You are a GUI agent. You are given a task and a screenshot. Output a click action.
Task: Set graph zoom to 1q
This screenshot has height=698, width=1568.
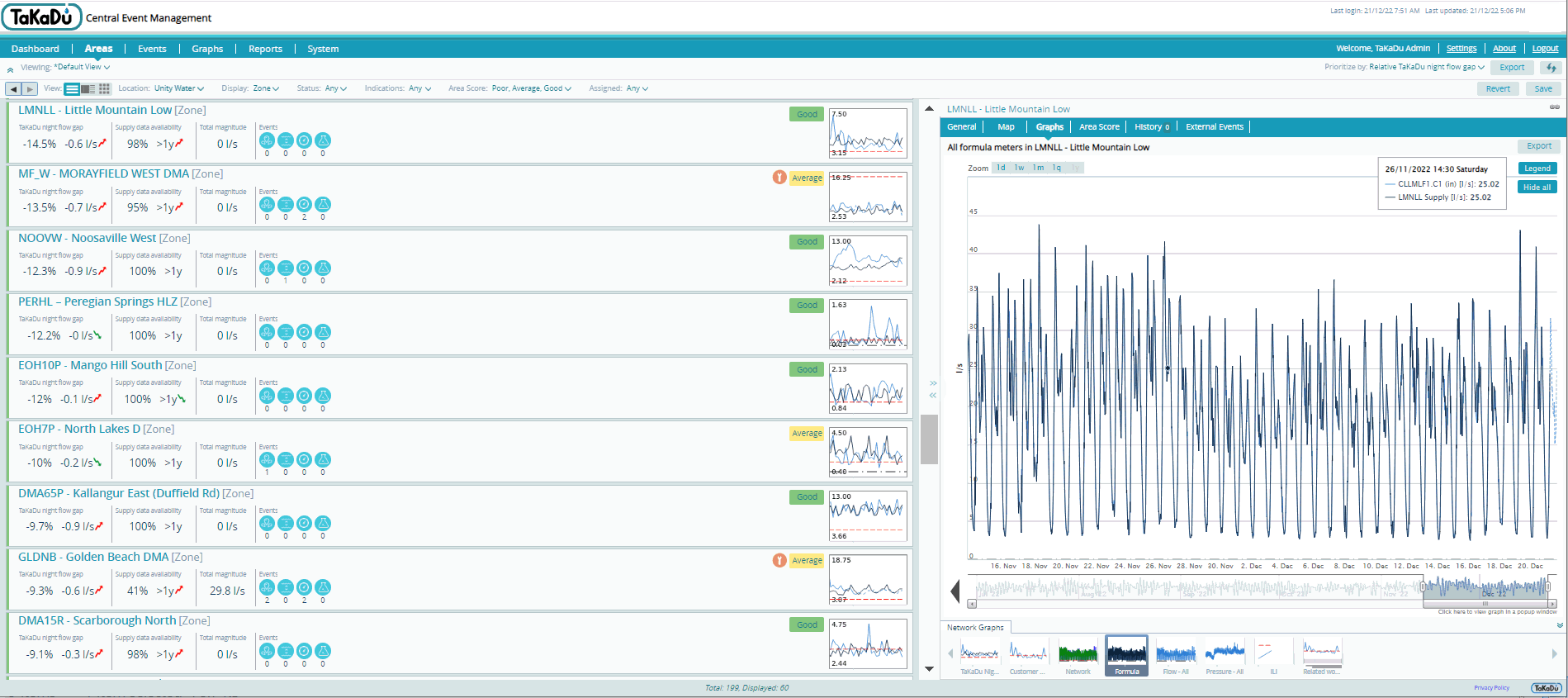point(1056,168)
